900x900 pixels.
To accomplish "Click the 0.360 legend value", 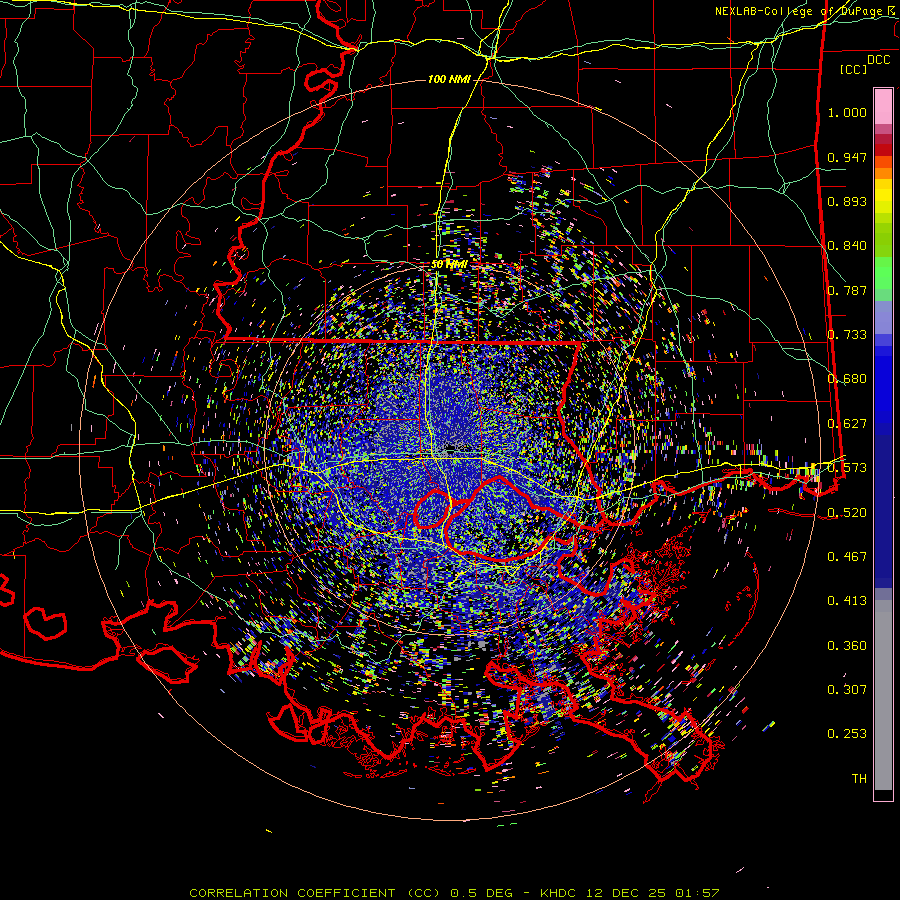I will tap(847, 646).
